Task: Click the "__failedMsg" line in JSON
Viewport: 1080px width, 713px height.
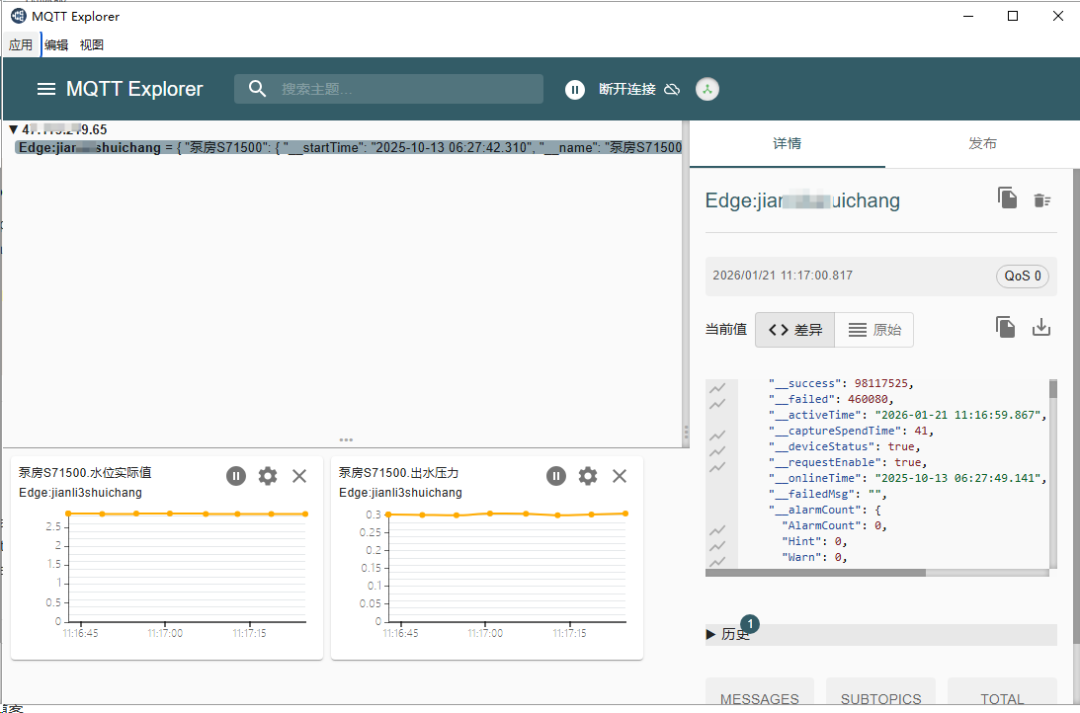Action: tap(828, 494)
